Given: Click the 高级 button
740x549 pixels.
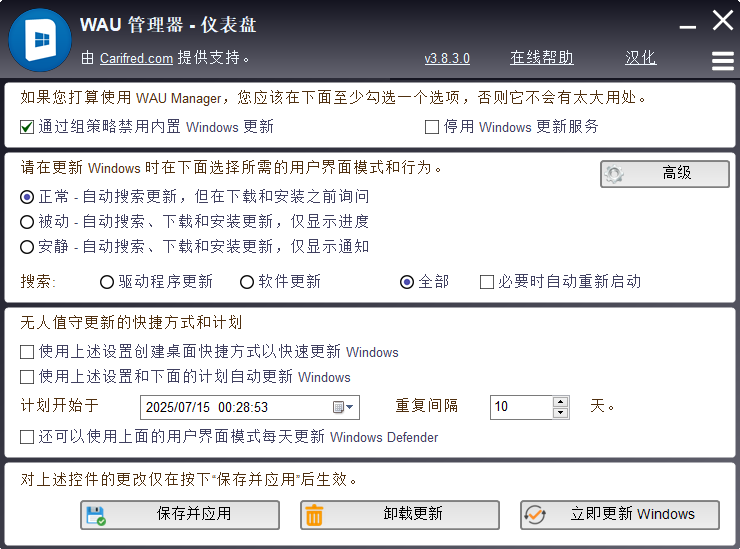Looking at the screenshot, I should [665, 174].
